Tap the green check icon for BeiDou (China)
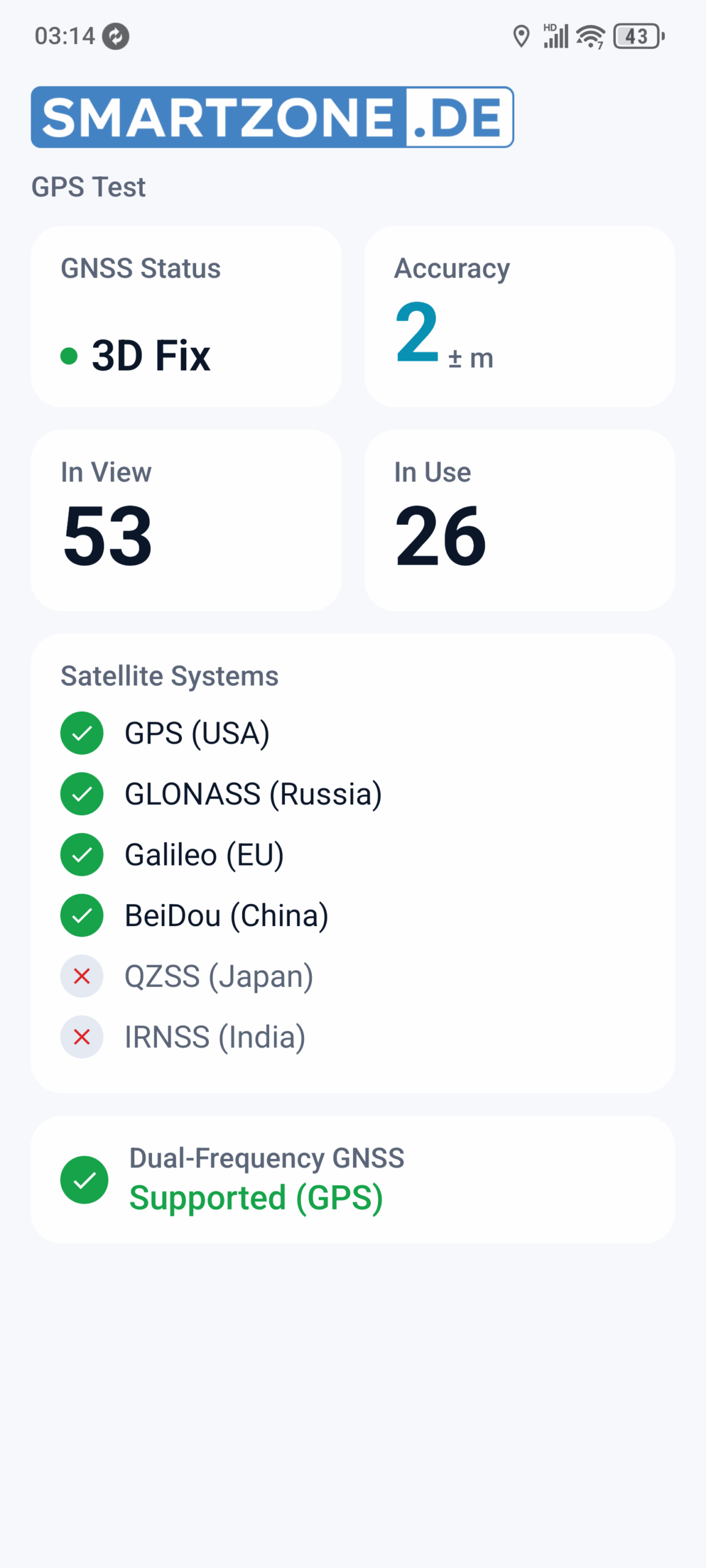Viewport: 706px width, 1568px height. pyautogui.click(x=82, y=915)
